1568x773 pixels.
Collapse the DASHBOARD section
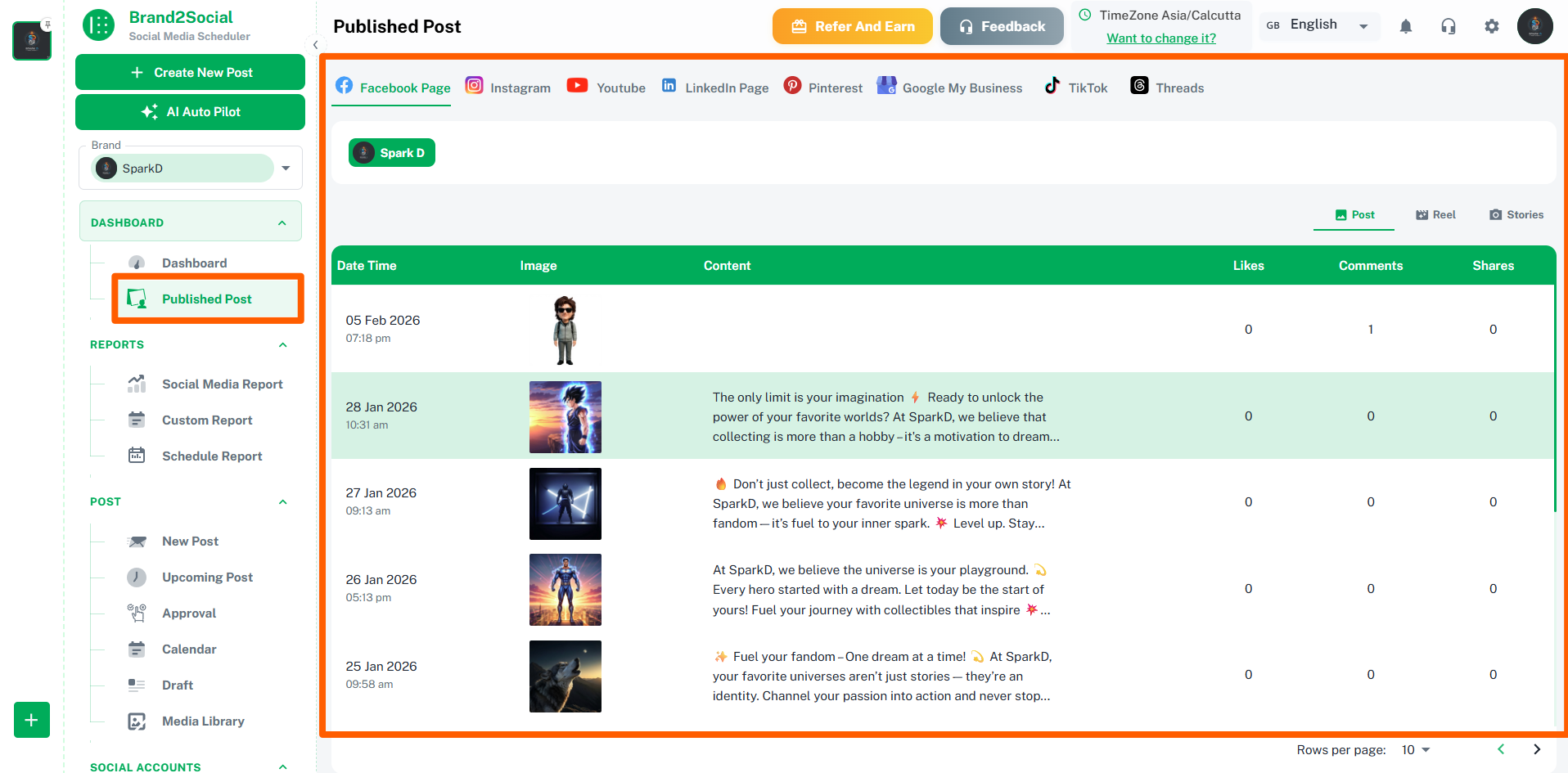coord(282,222)
